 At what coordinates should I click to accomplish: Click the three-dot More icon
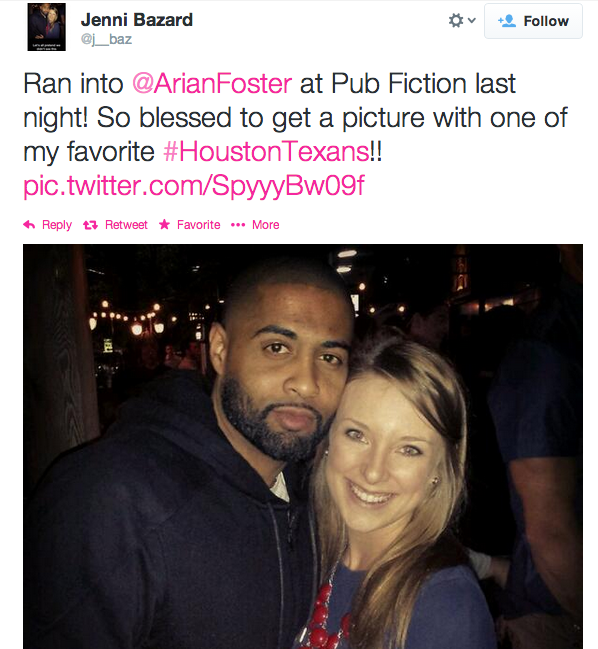coord(238,225)
